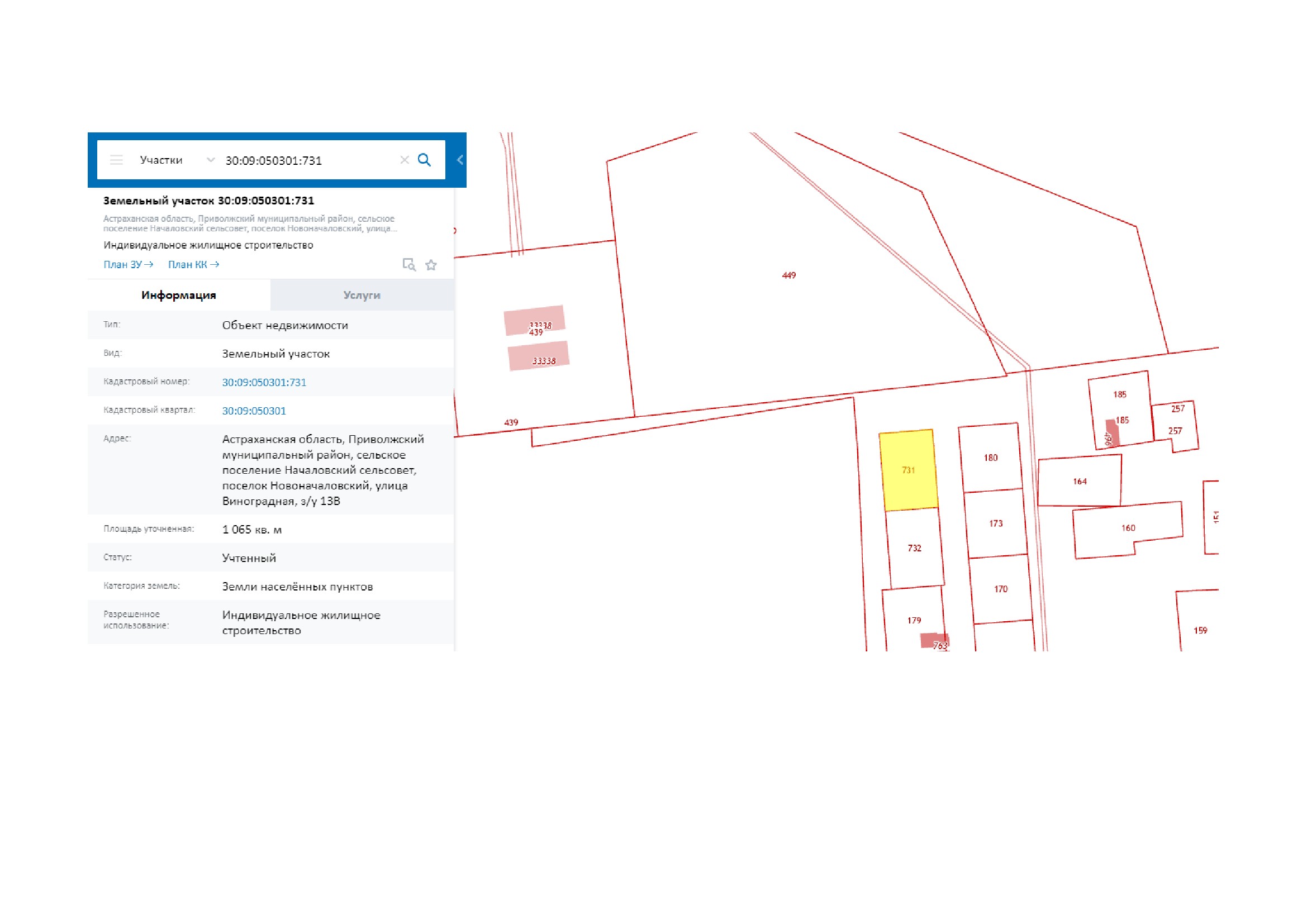The width and height of the screenshot is (1307, 924).
Task: Select parcel 170 on the map
Action: pos(1001,589)
